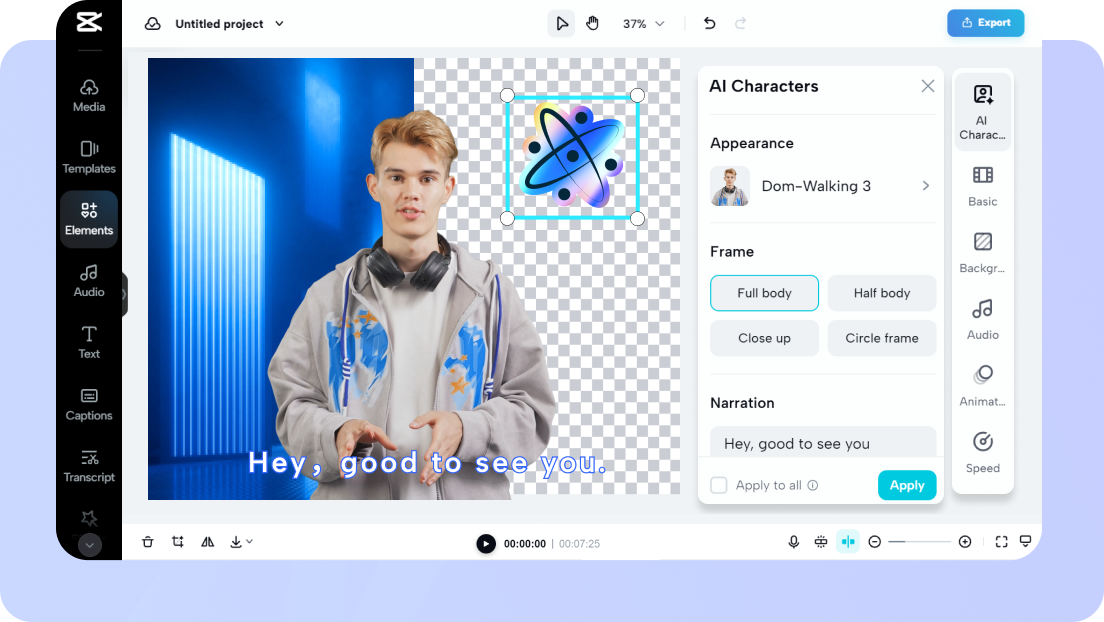Click the CapCut logo icon
The width and height of the screenshot is (1104, 622).
click(89, 22)
